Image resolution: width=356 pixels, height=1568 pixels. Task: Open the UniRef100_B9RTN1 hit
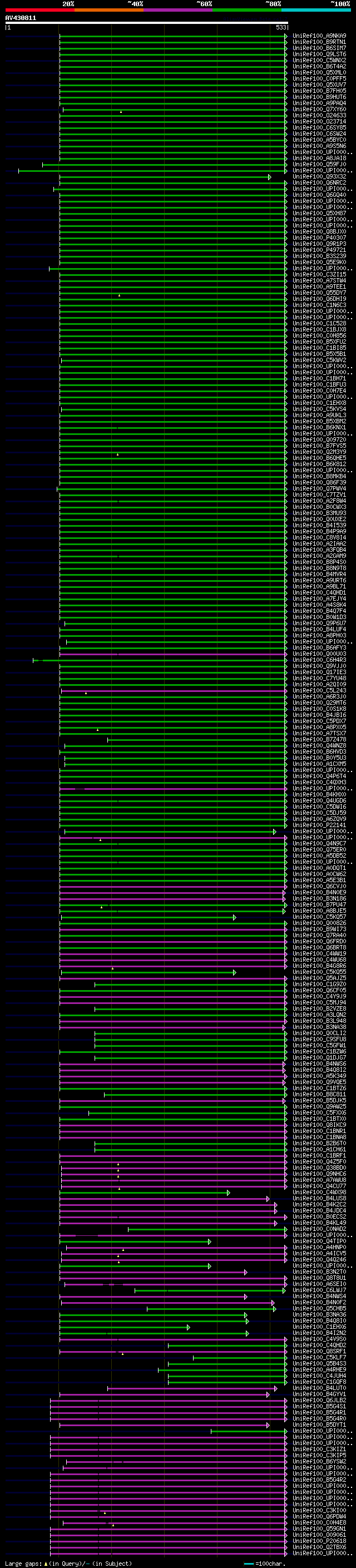[x=319, y=42]
